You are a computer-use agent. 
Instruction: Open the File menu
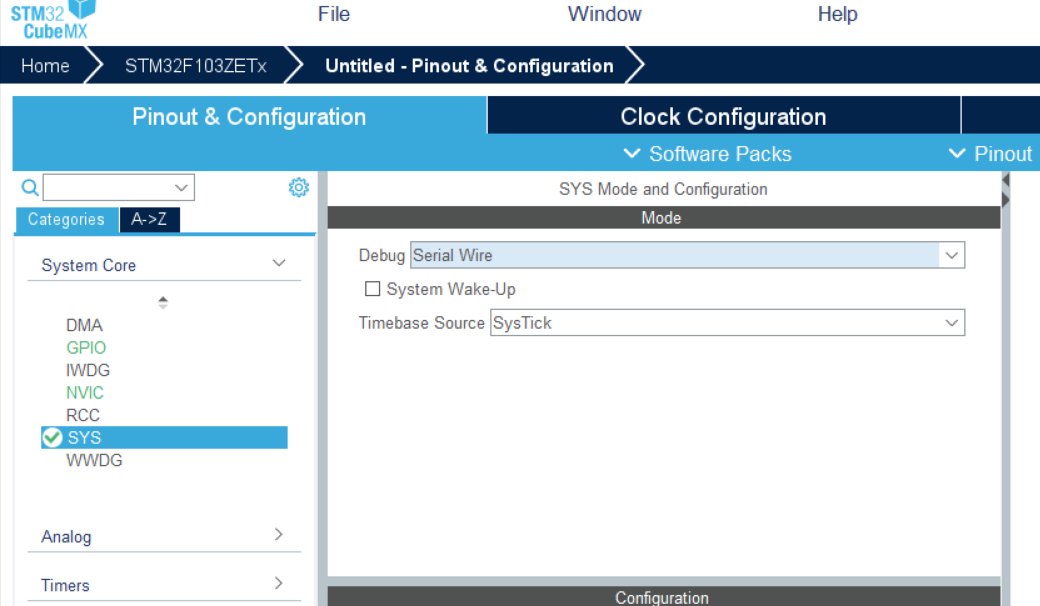[x=334, y=14]
